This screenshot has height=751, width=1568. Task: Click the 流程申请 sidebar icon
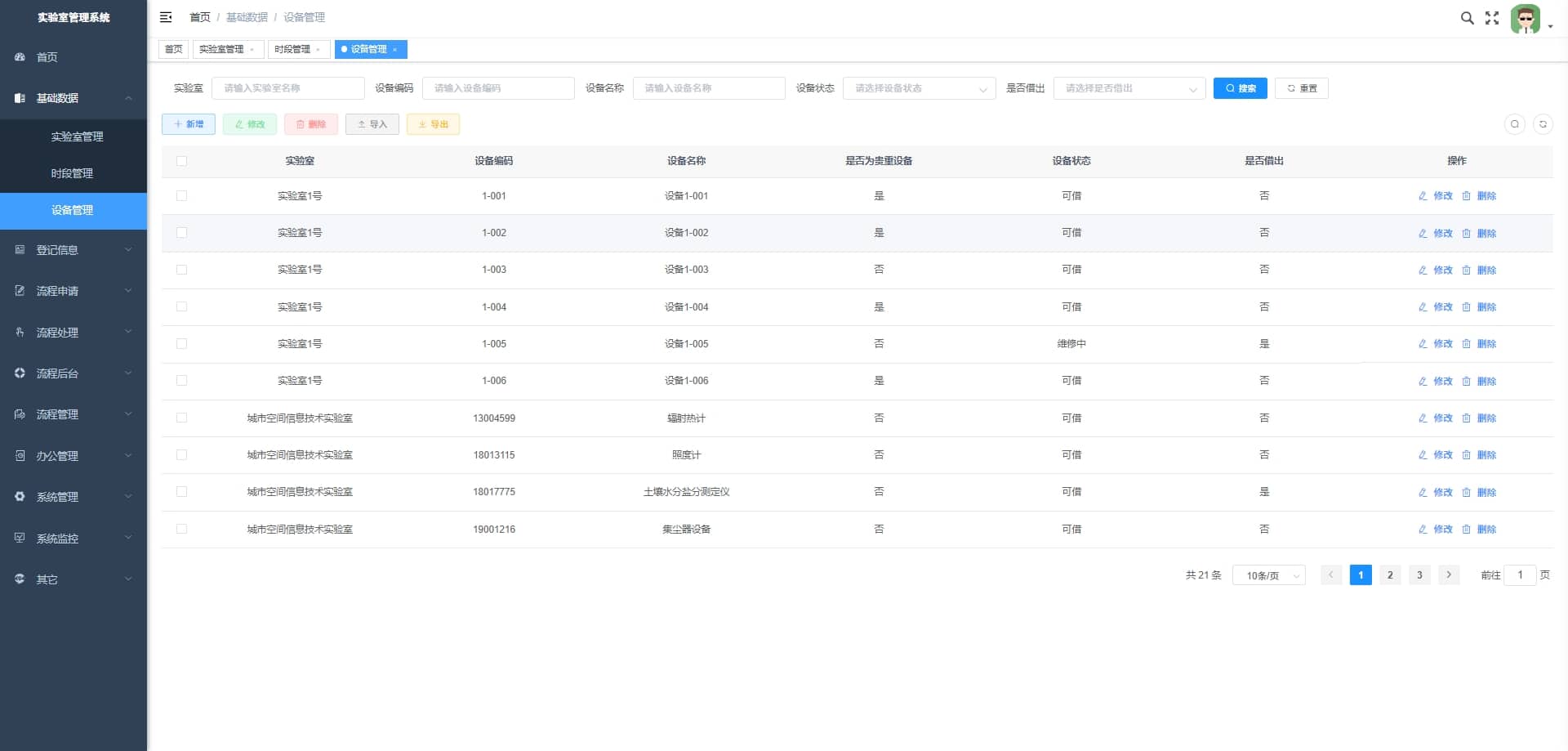coord(20,291)
